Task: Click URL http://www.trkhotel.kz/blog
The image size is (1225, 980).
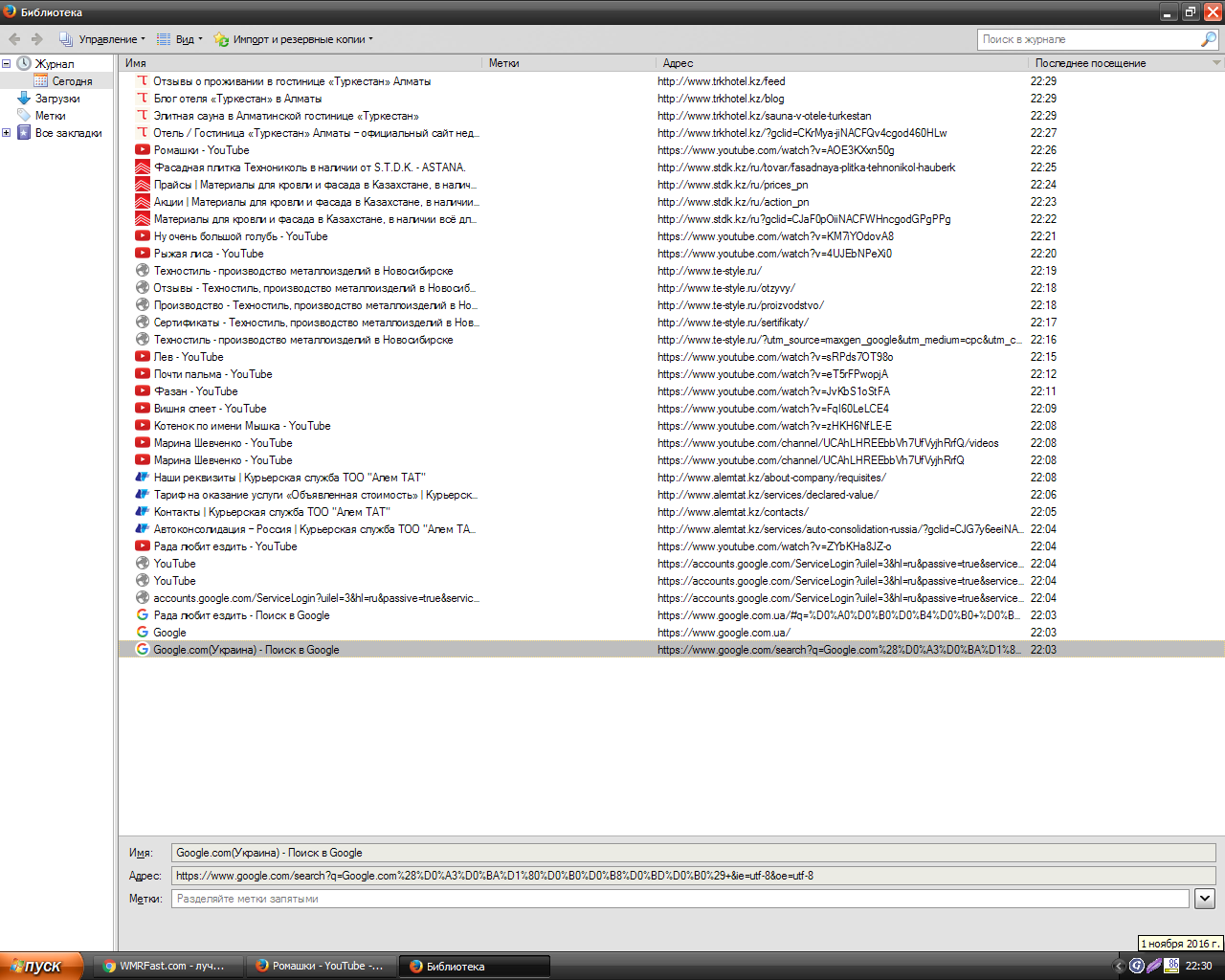Action: [721, 99]
